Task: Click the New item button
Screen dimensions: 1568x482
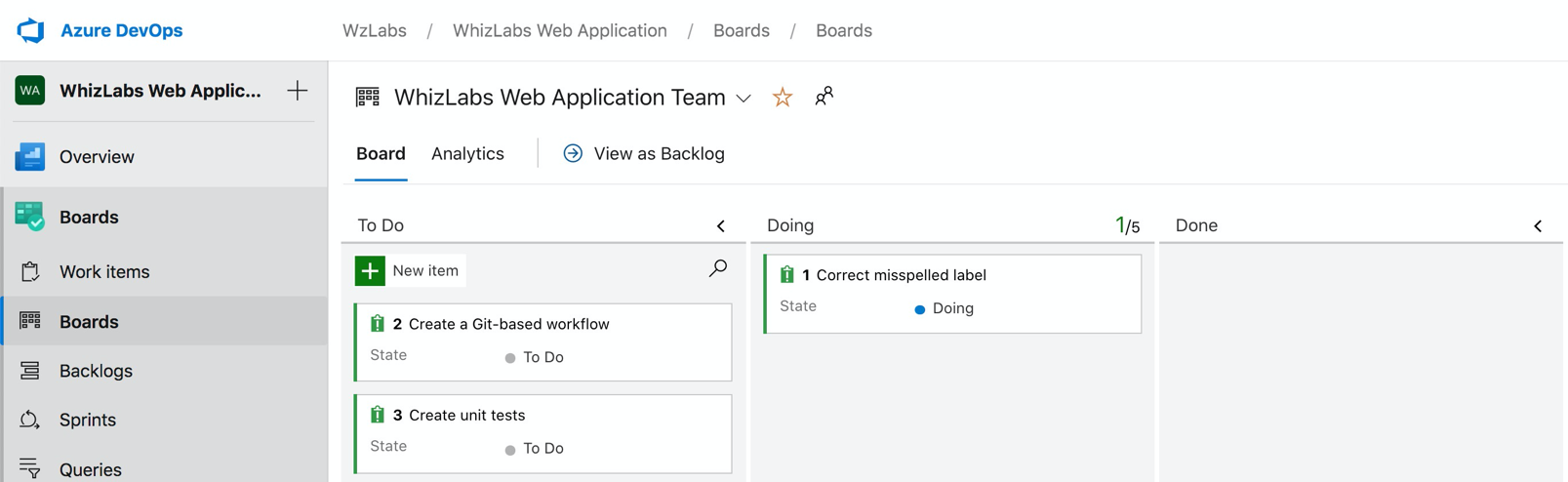Action: click(410, 270)
